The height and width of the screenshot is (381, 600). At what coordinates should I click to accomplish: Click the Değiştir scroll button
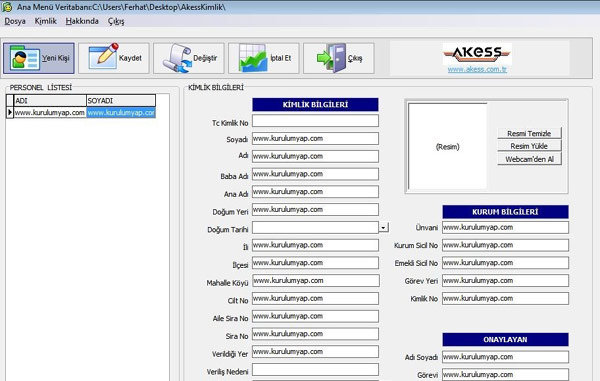point(189,58)
